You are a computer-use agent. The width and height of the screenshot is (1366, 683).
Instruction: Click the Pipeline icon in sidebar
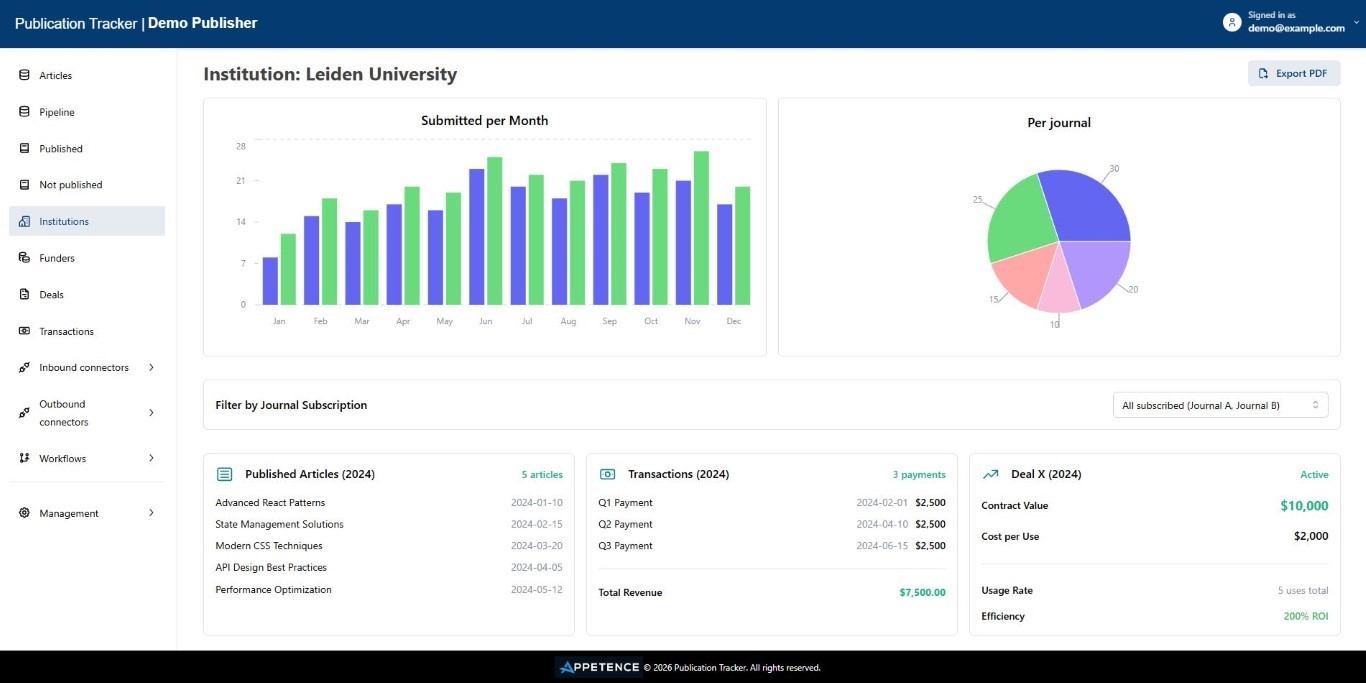pos(24,112)
